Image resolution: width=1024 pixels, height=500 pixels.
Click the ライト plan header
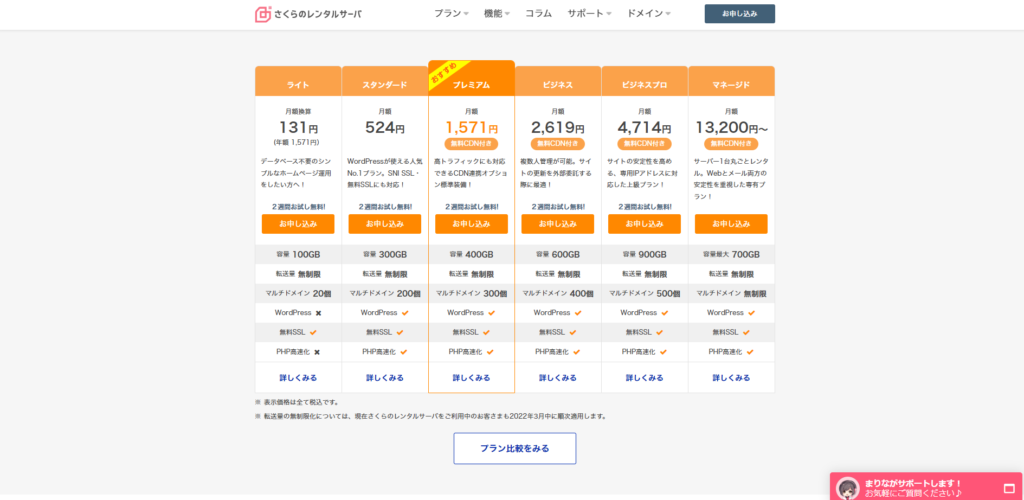click(298, 81)
